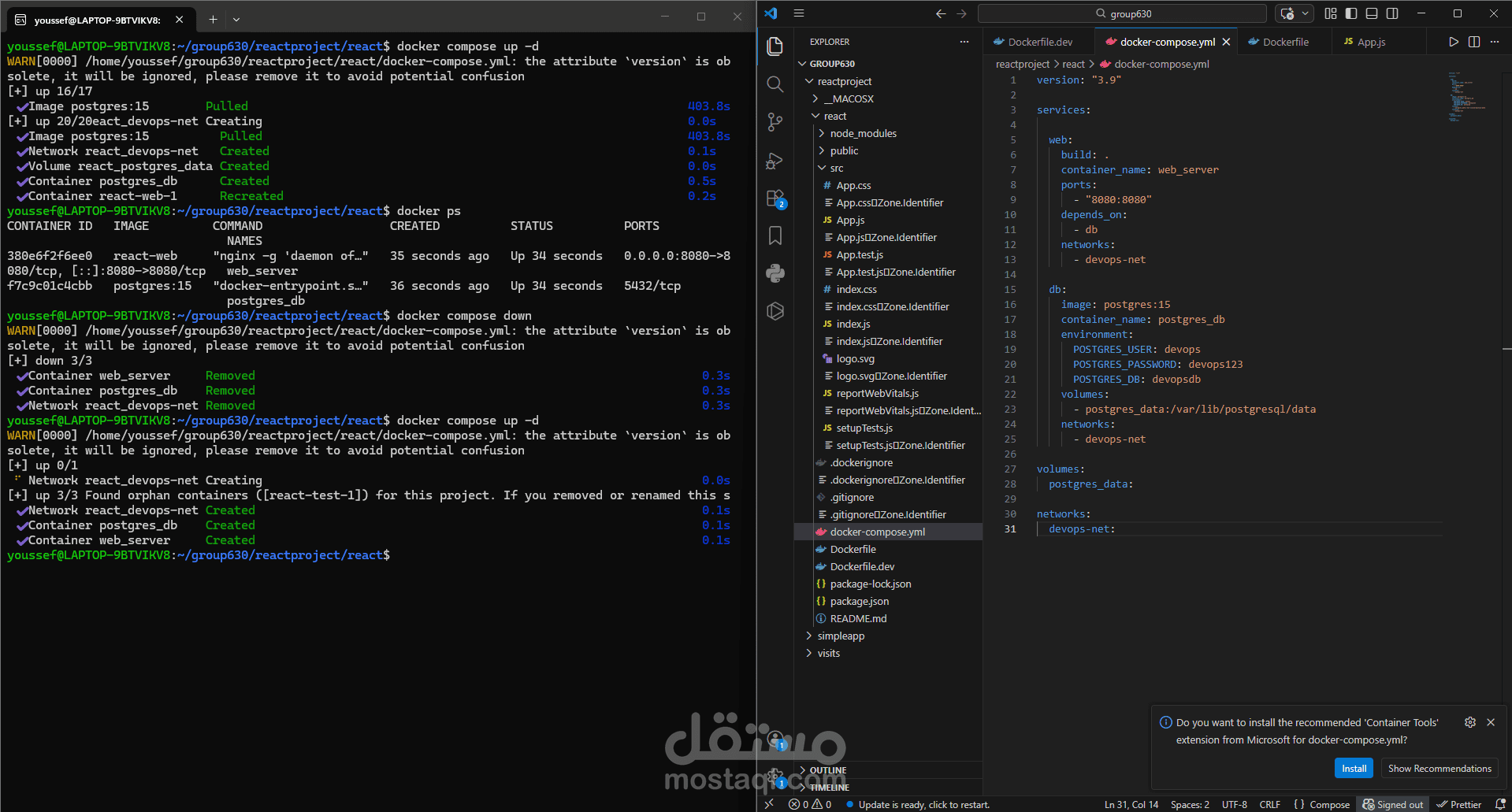Click the Copilot chat icon in title bar
1512x812 pixels.
tap(1287, 13)
